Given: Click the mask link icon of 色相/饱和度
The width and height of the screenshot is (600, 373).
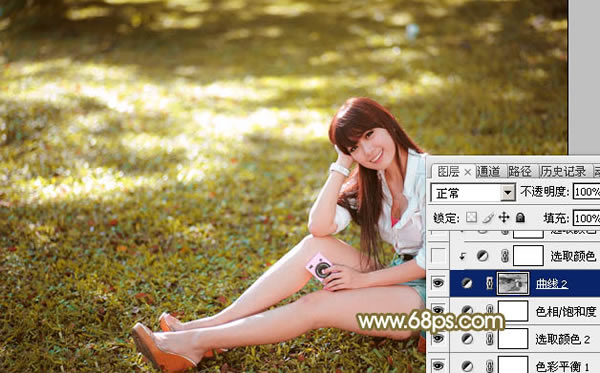Looking at the screenshot, I should pyautogui.click(x=489, y=310).
